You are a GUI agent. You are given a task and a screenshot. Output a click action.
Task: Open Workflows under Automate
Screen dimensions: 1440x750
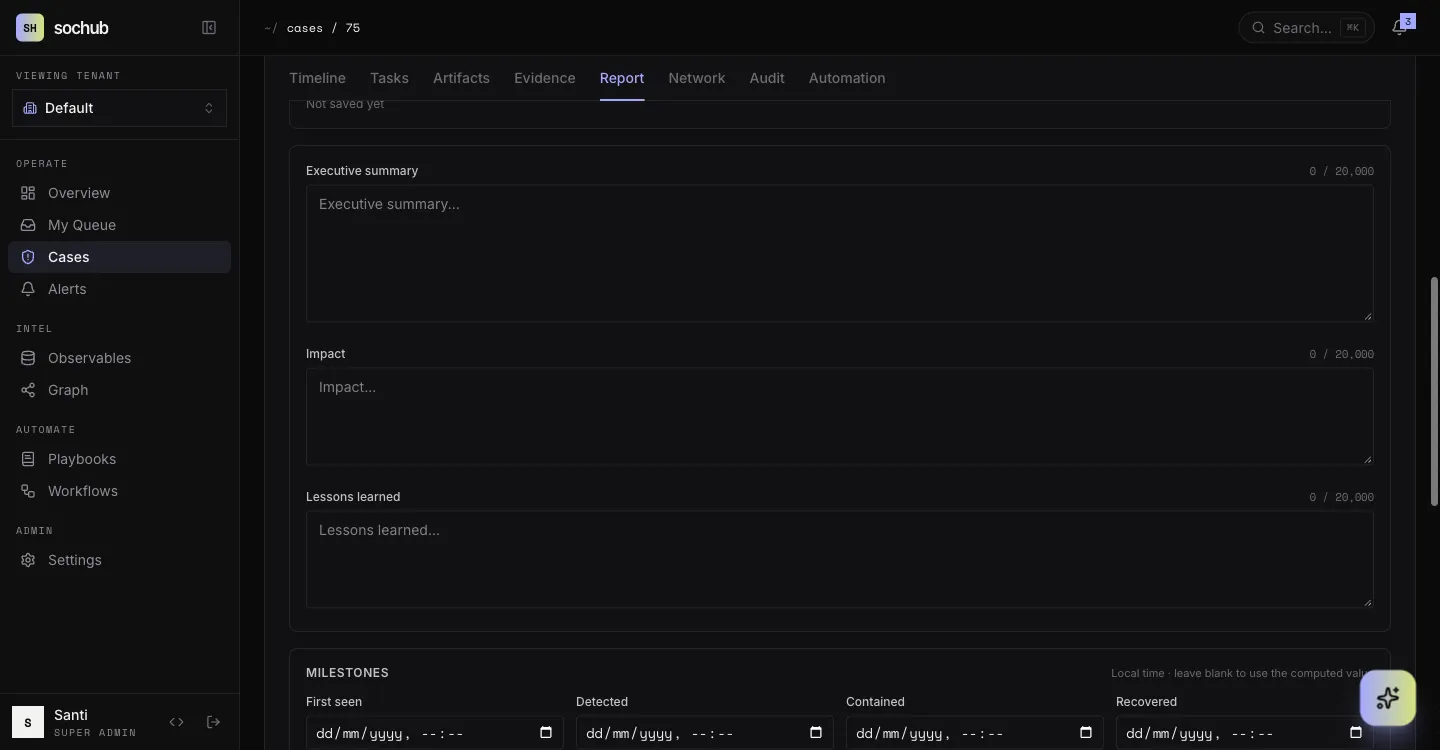pyautogui.click(x=119, y=491)
